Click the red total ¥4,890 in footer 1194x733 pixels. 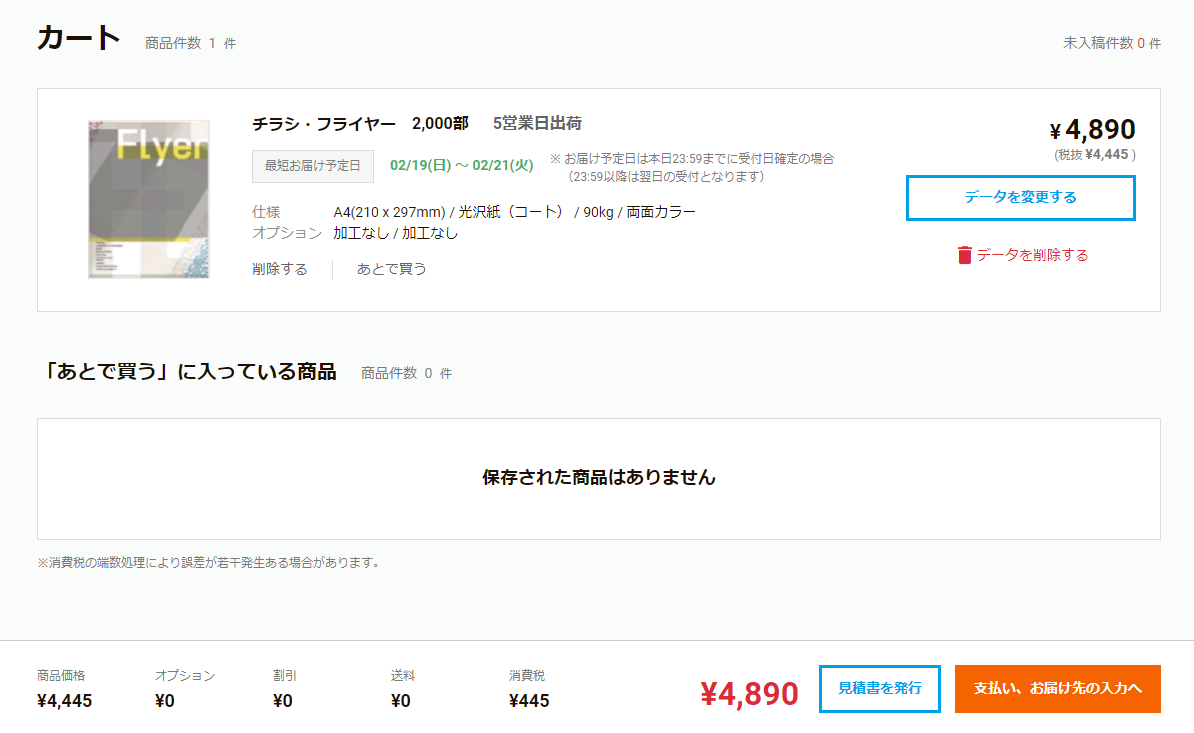(x=749, y=693)
